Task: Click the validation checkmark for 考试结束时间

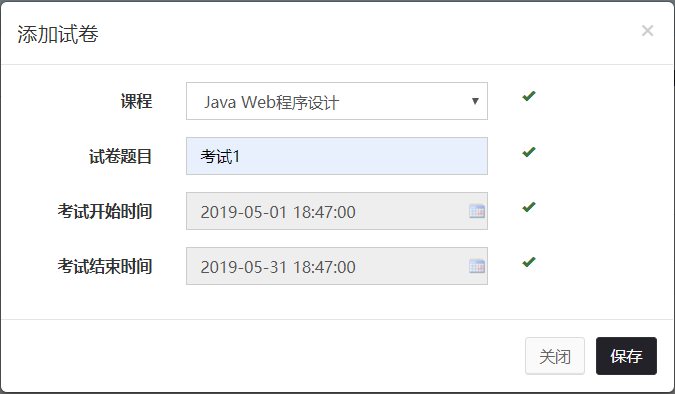Action: 529,262
